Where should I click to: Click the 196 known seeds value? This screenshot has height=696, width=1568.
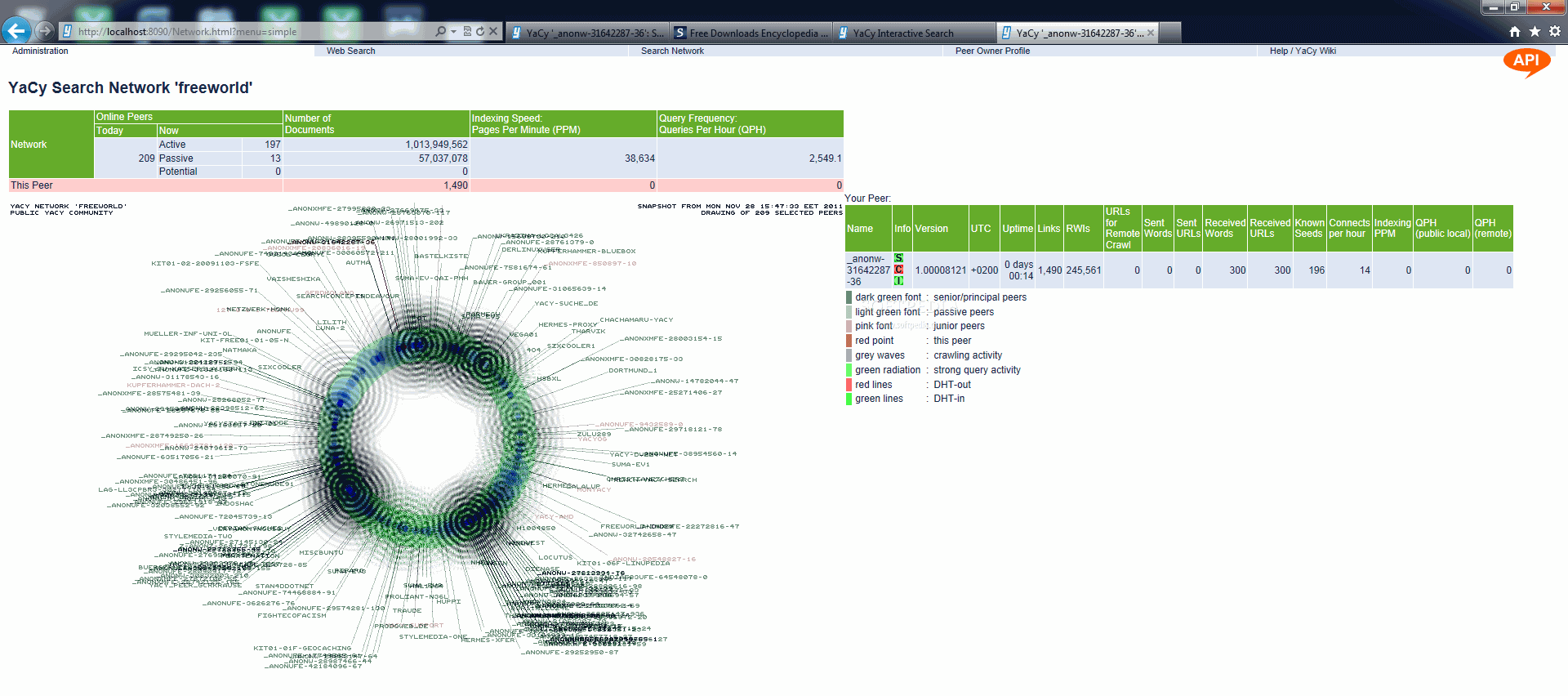click(1316, 270)
